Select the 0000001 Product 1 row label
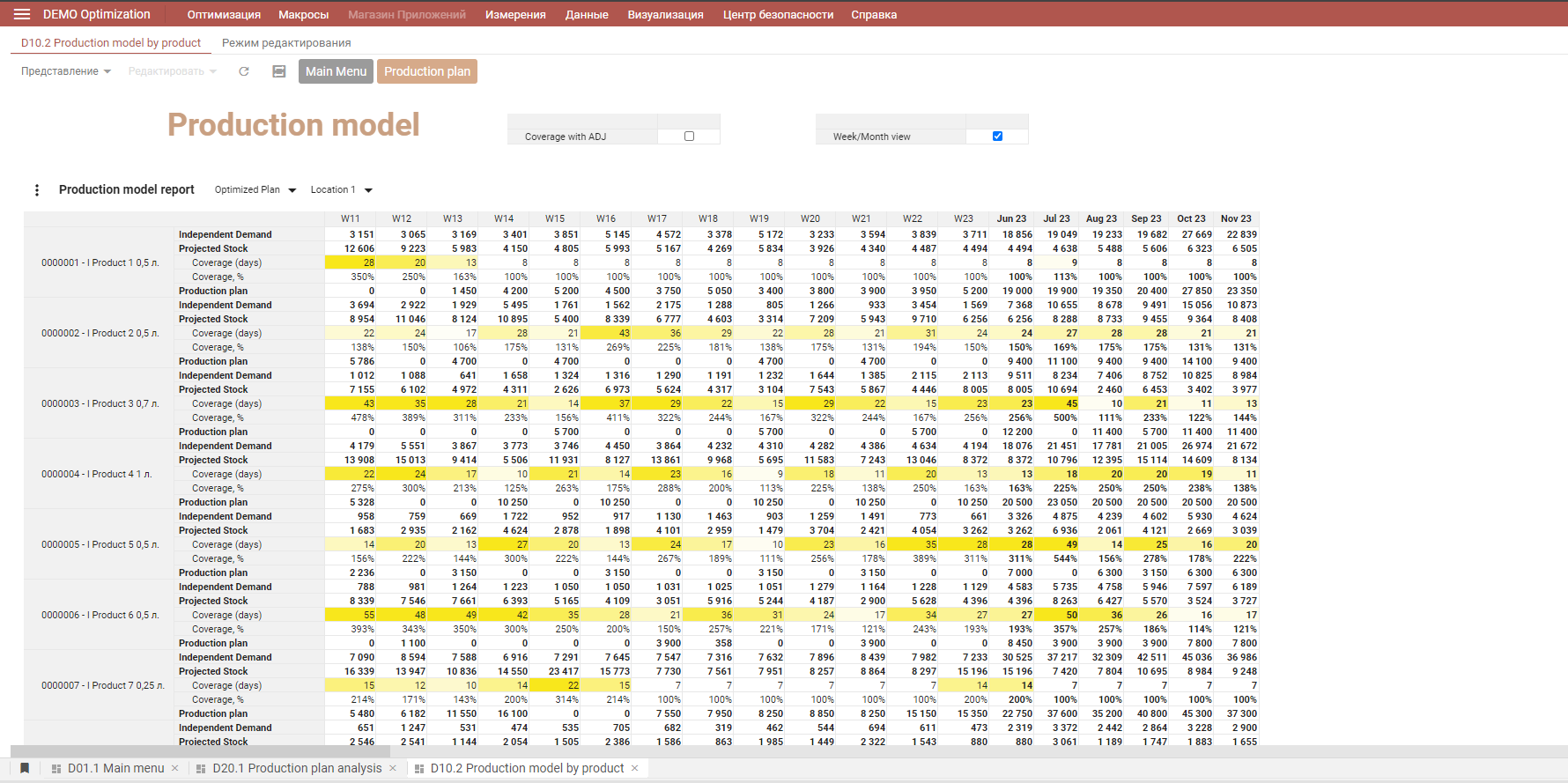The width and height of the screenshot is (1568, 783). [100, 262]
